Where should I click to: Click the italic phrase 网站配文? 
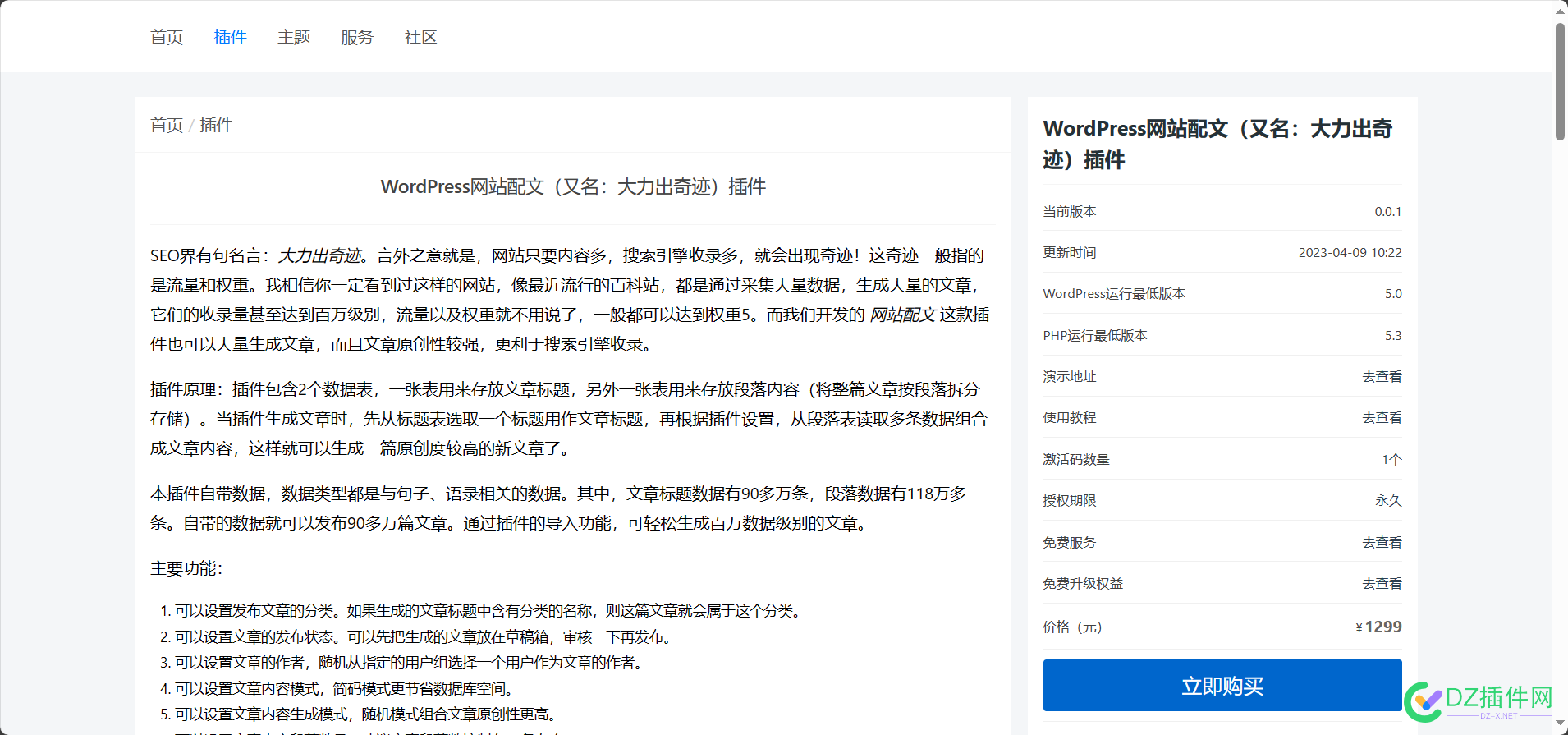click(x=902, y=315)
